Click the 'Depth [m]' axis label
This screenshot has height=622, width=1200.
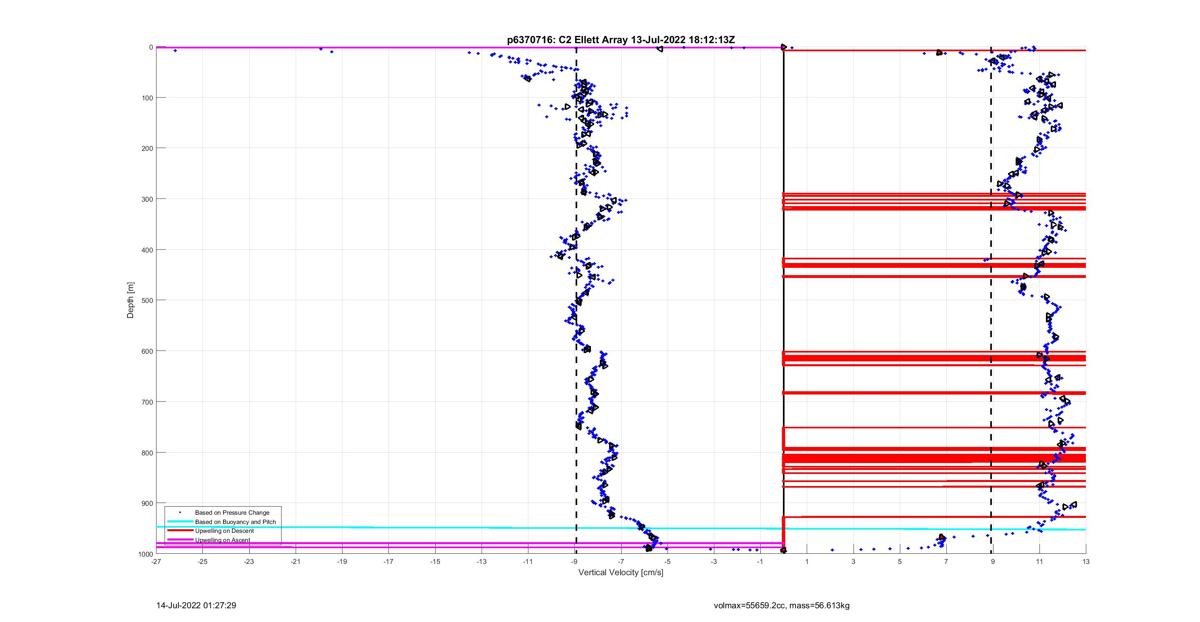pyautogui.click(x=130, y=300)
